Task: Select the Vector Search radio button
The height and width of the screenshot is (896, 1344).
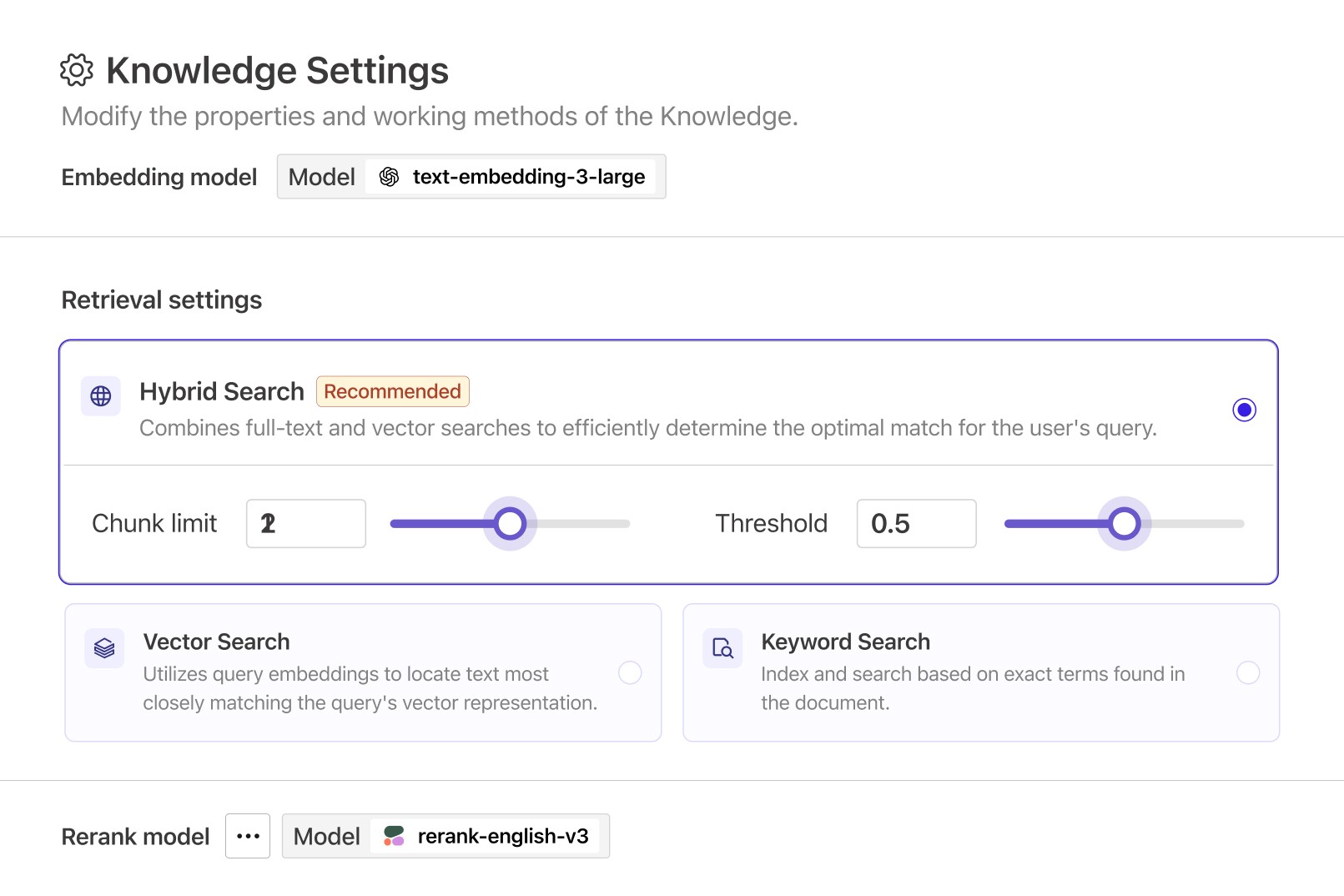Action: [630, 672]
